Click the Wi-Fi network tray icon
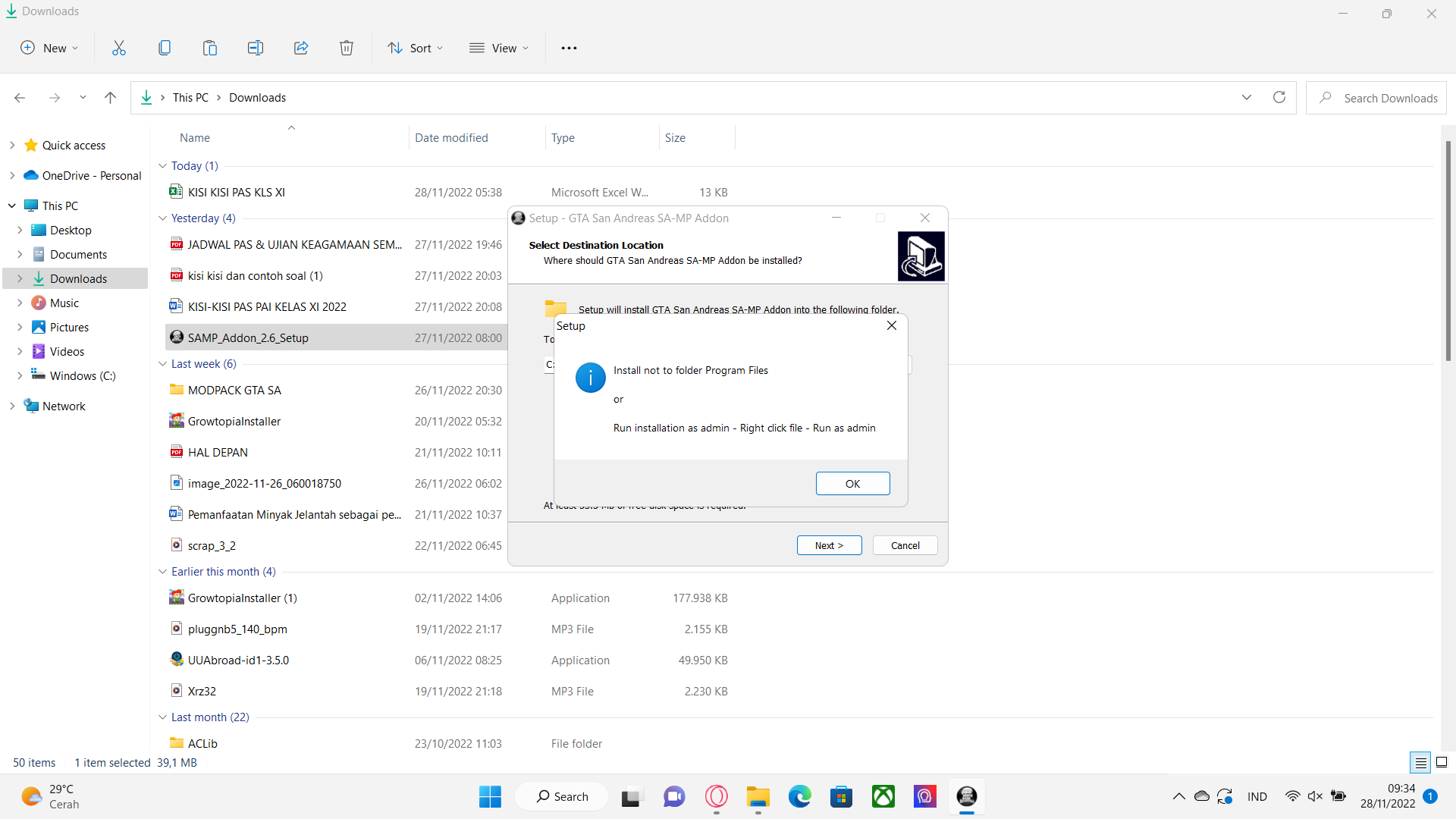The width and height of the screenshot is (1456, 819). (x=1292, y=796)
